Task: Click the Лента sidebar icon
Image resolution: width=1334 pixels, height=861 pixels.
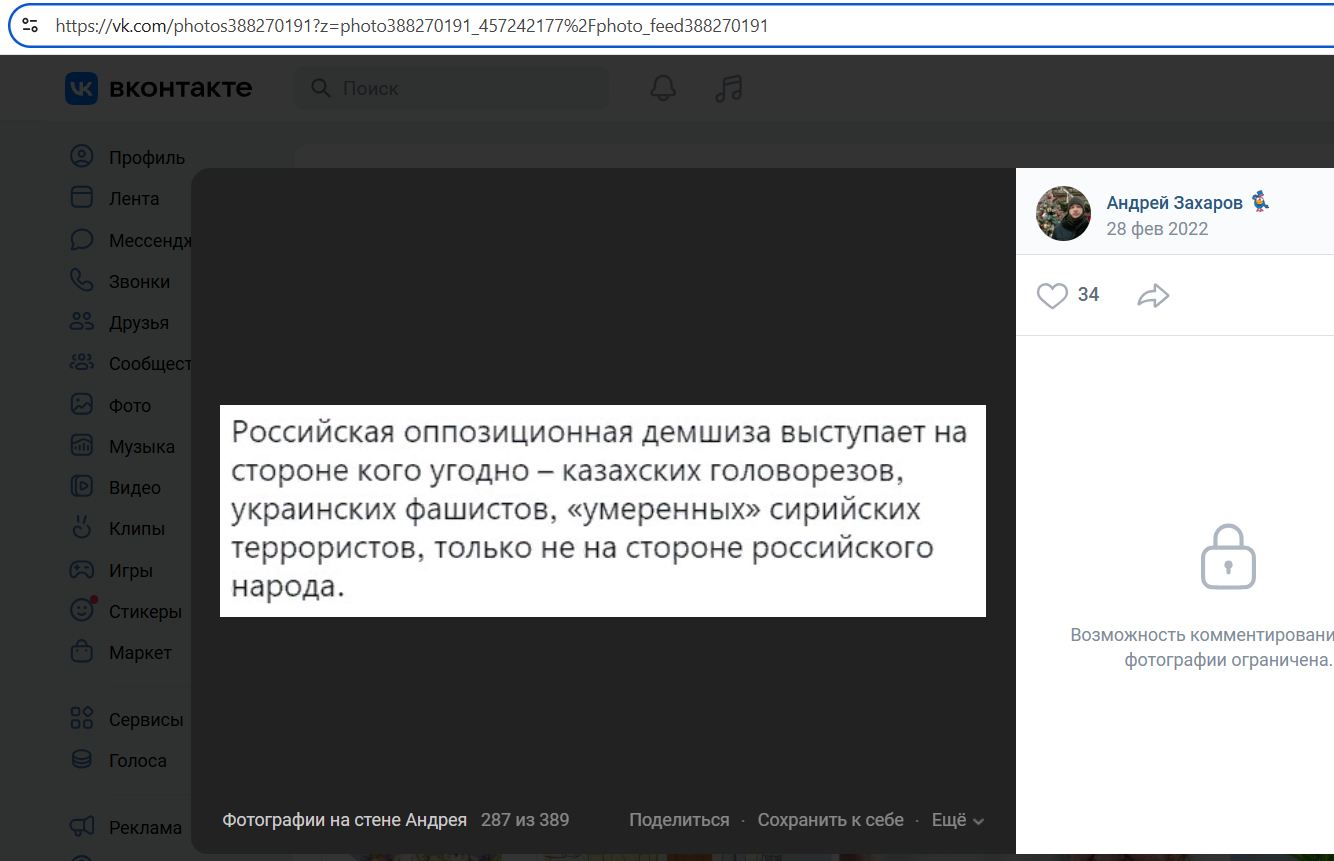Action: [81, 198]
